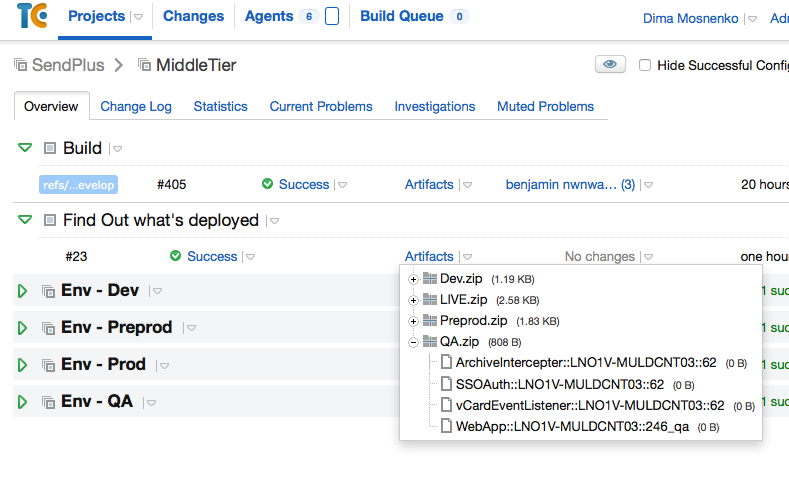Open SendPlus breadcrumb link
The image size is (789, 491).
click(x=68, y=65)
